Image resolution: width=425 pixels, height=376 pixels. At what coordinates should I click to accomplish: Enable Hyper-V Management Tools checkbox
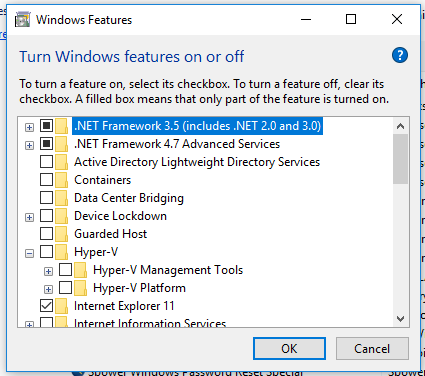[65, 270]
